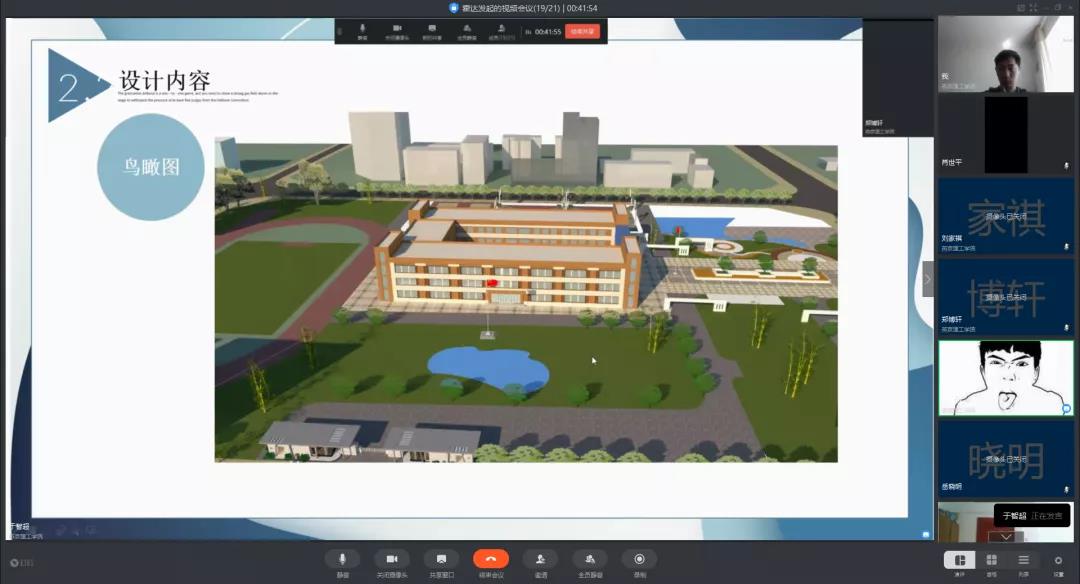
Task: Open the invite participants option
Action: click(x=540, y=559)
